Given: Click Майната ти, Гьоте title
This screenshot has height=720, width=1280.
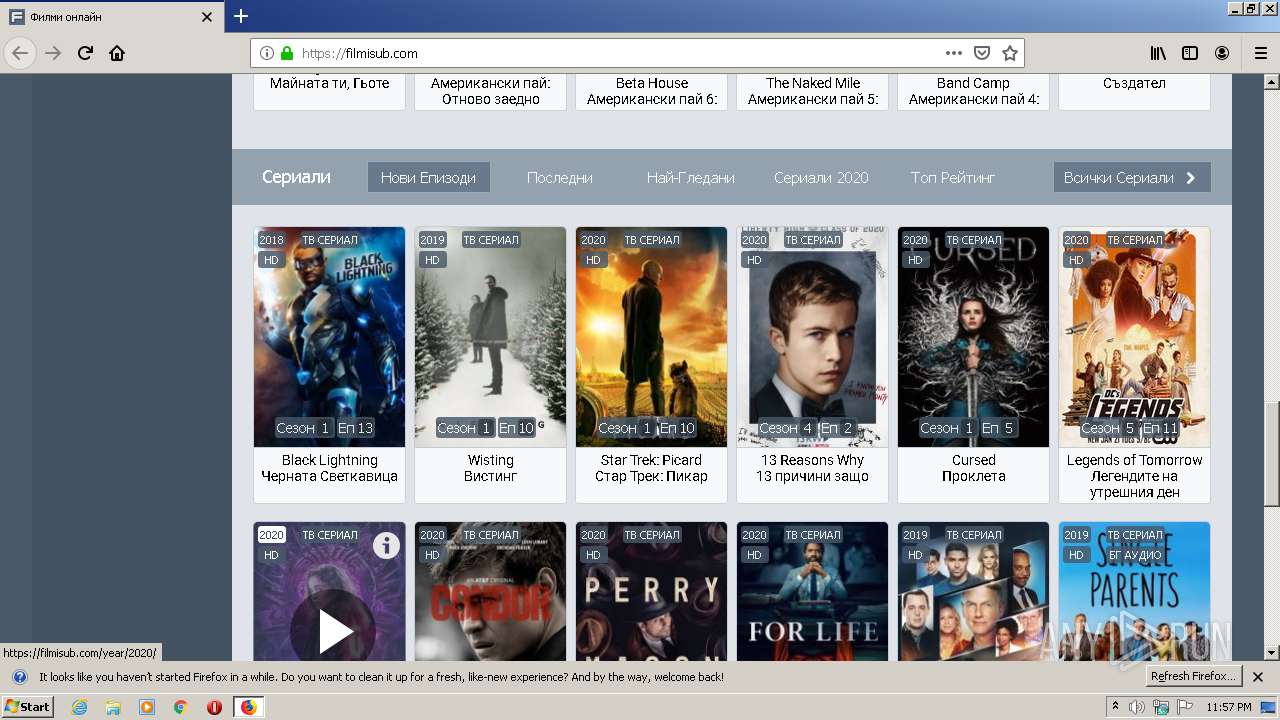Looking at the screenshot, I should pos(329,83).
